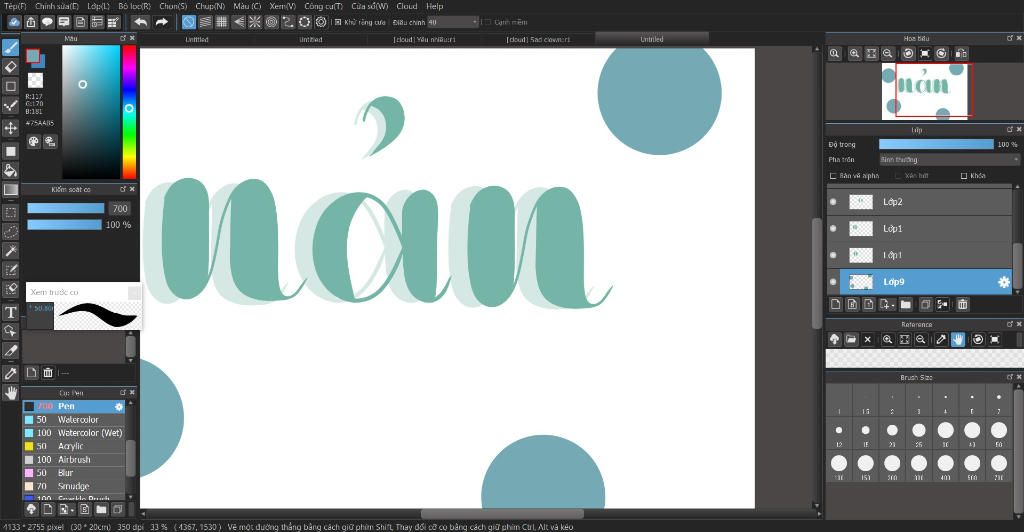Viewport: 1024px width, 532px height.
Task: Select the Airbrush brush in the list
Action: pos(74,460)
